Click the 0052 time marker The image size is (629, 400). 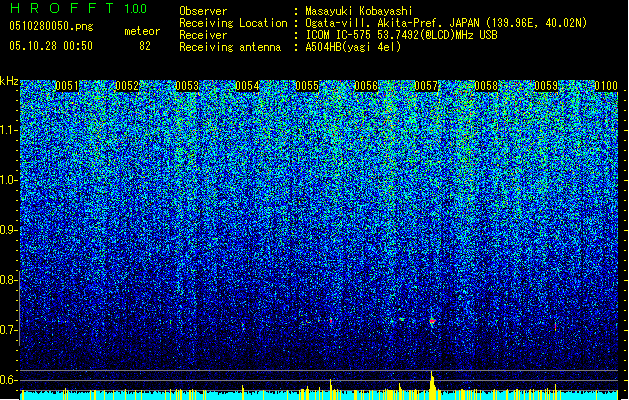pos(127,86)
